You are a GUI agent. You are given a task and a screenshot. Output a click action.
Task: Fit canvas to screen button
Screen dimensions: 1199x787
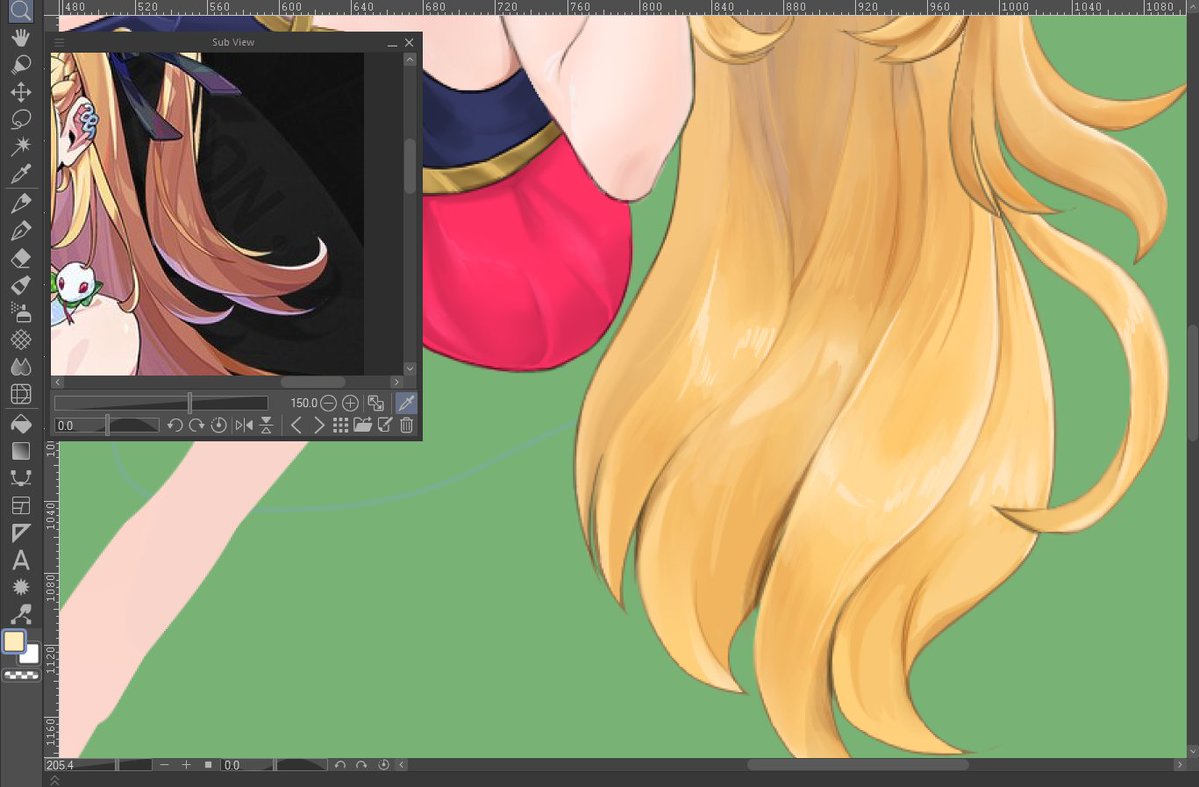(x=208, y=765)
